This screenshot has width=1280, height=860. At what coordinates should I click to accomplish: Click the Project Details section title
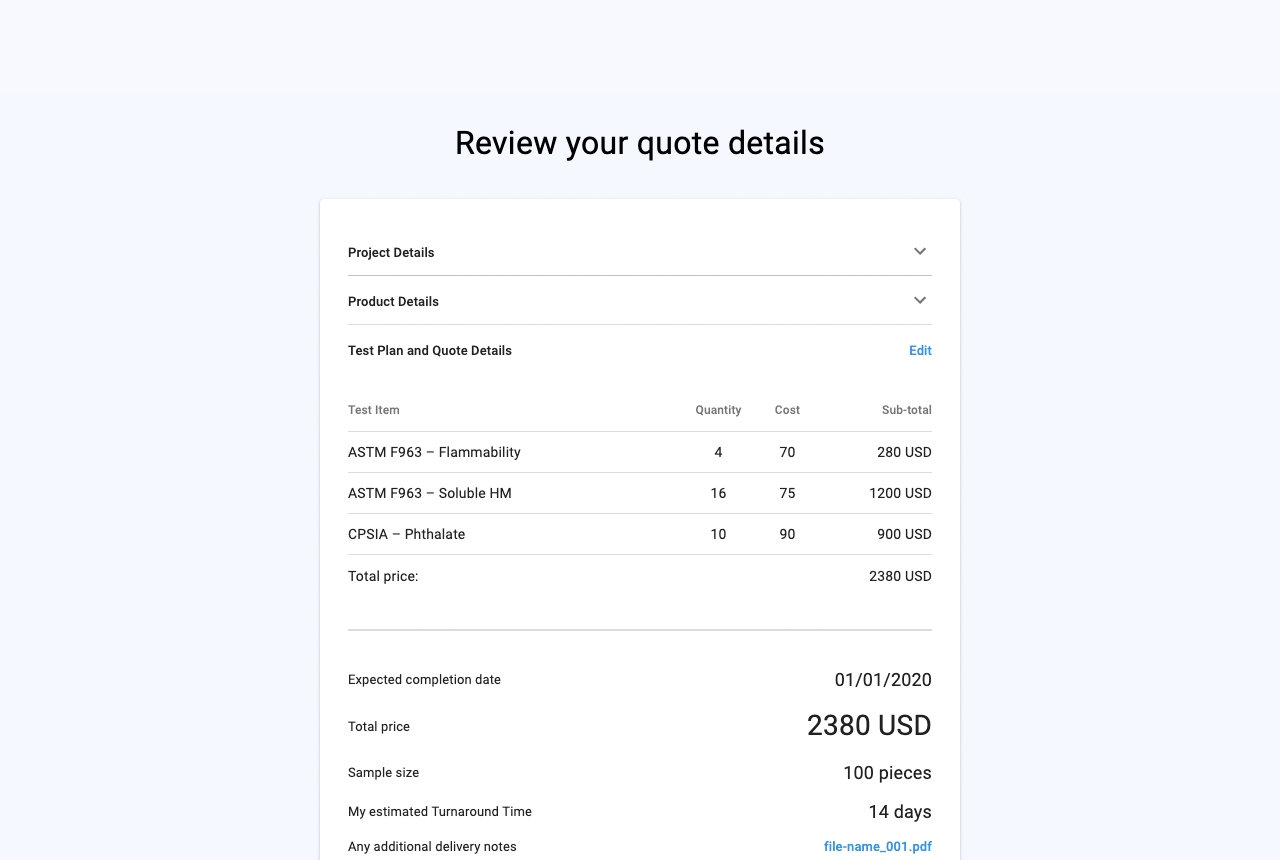[391, 253]
